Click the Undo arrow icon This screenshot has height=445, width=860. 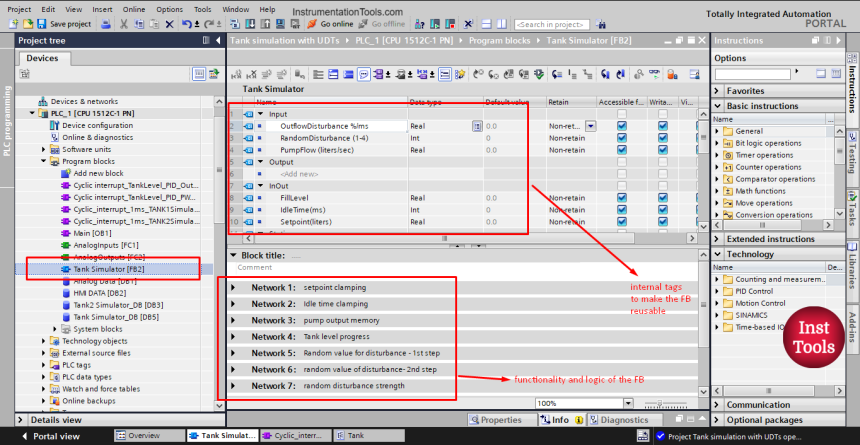pos(186,24)
